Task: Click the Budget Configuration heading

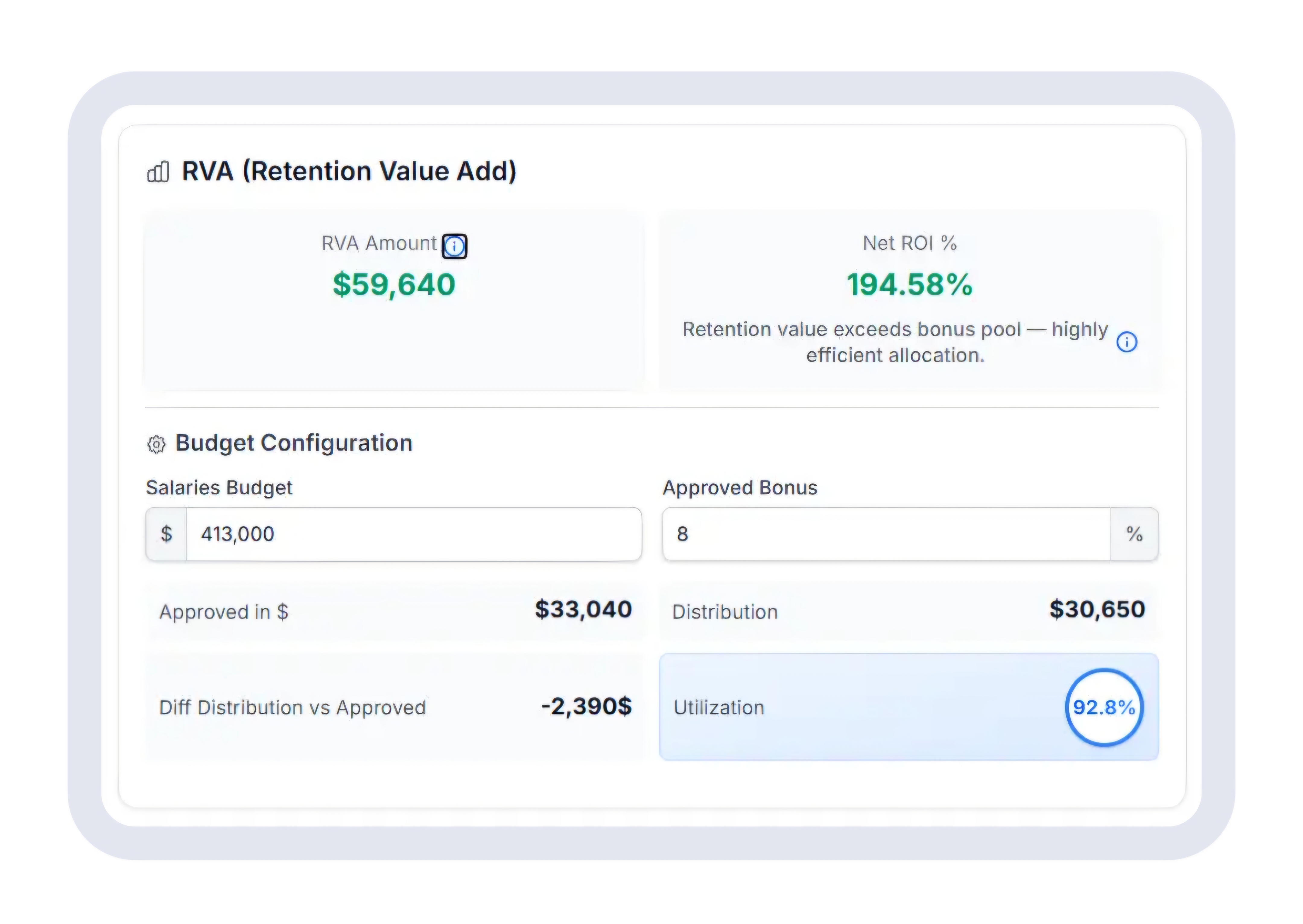Action: (293, 443)
